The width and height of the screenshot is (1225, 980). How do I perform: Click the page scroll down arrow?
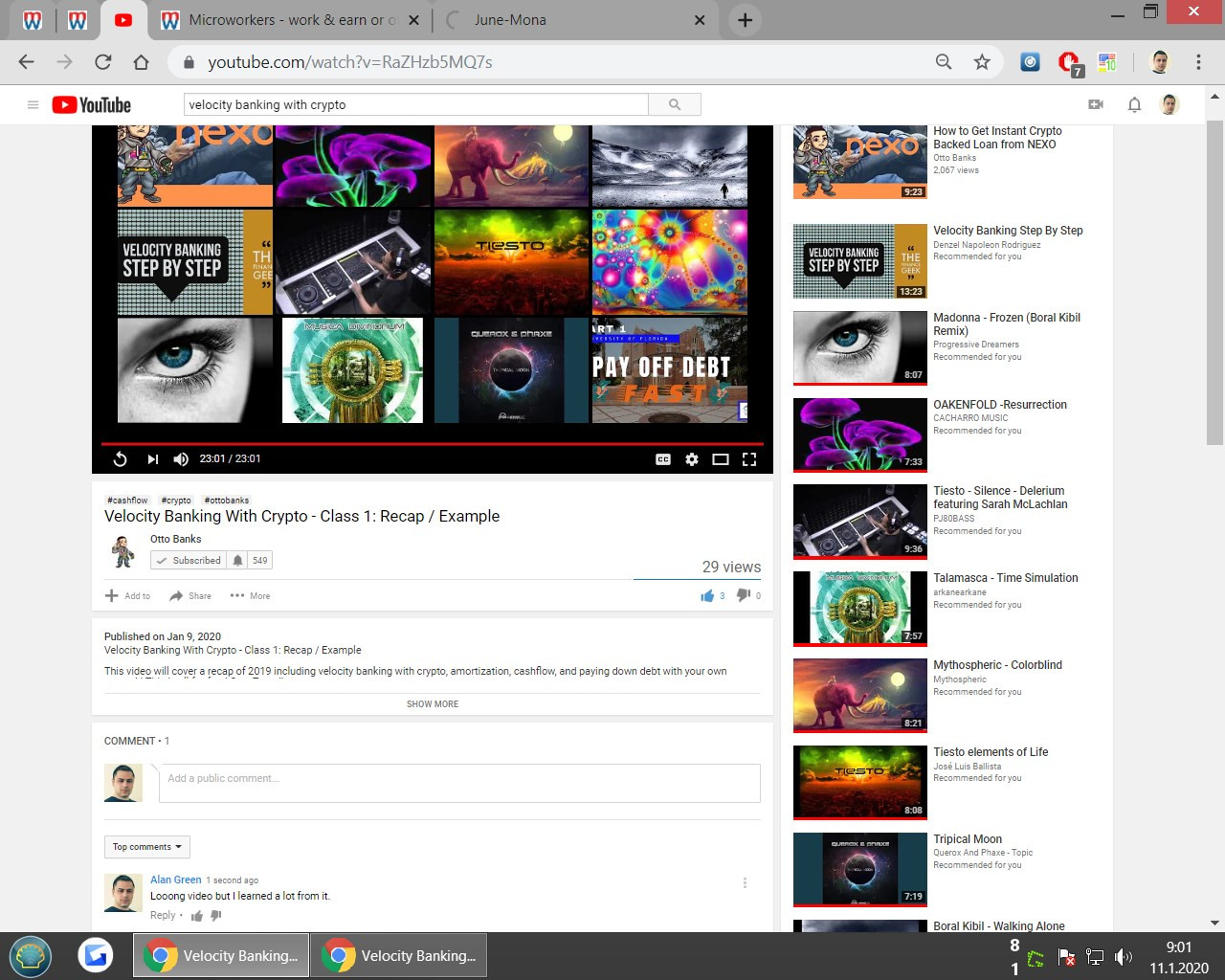click(1215, 924)
